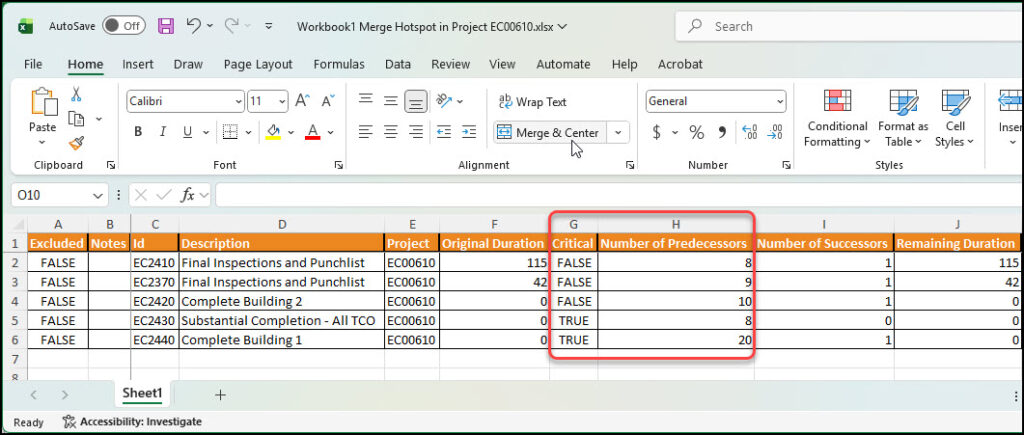Open Font dialog launcher
The height and width of the screenshot is (435, 1024).
pyautogui.click(x=338, y=165)
